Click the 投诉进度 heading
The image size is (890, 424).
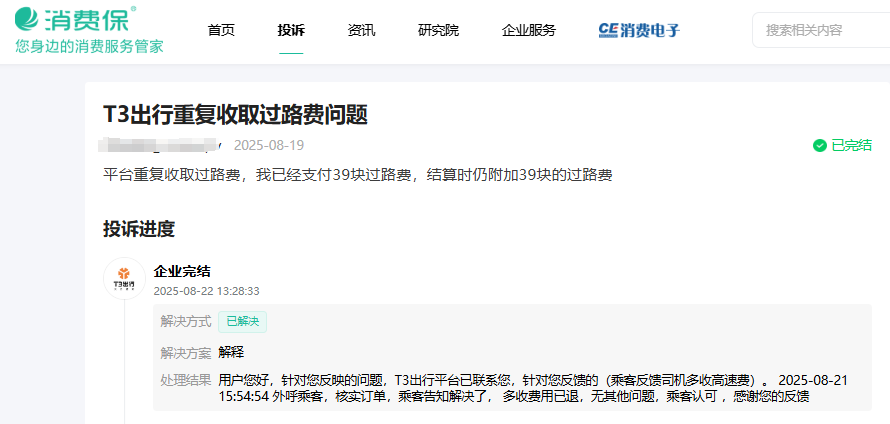click(x=138, y=229)
